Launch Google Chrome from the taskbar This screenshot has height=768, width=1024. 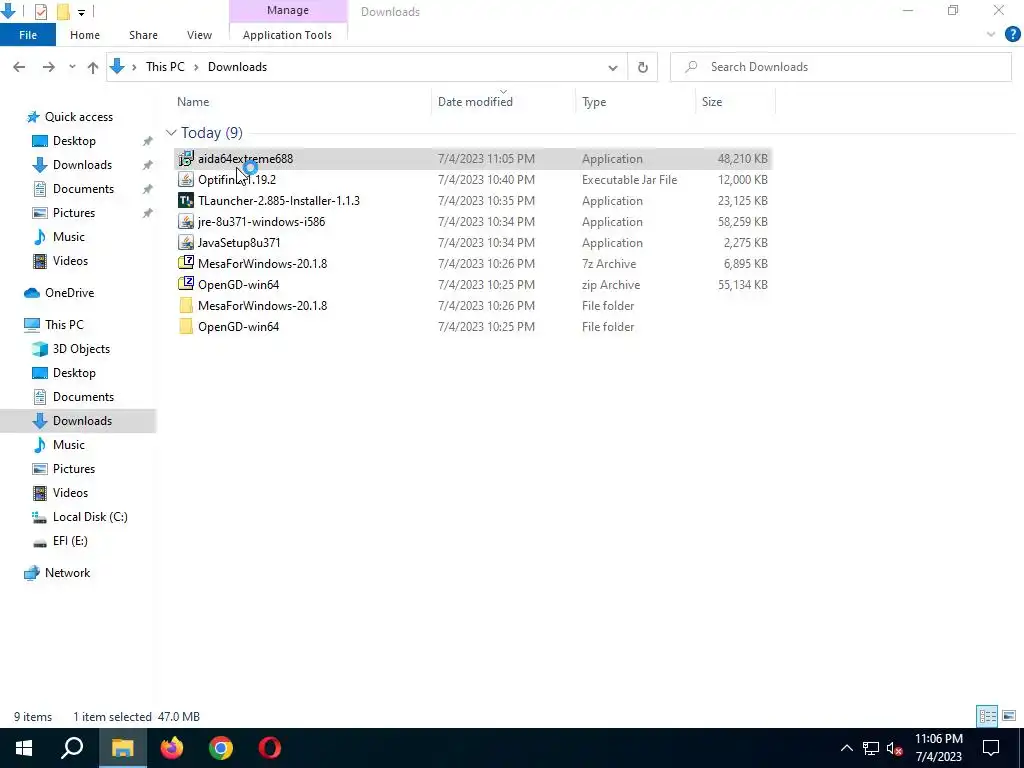[221, 748]
